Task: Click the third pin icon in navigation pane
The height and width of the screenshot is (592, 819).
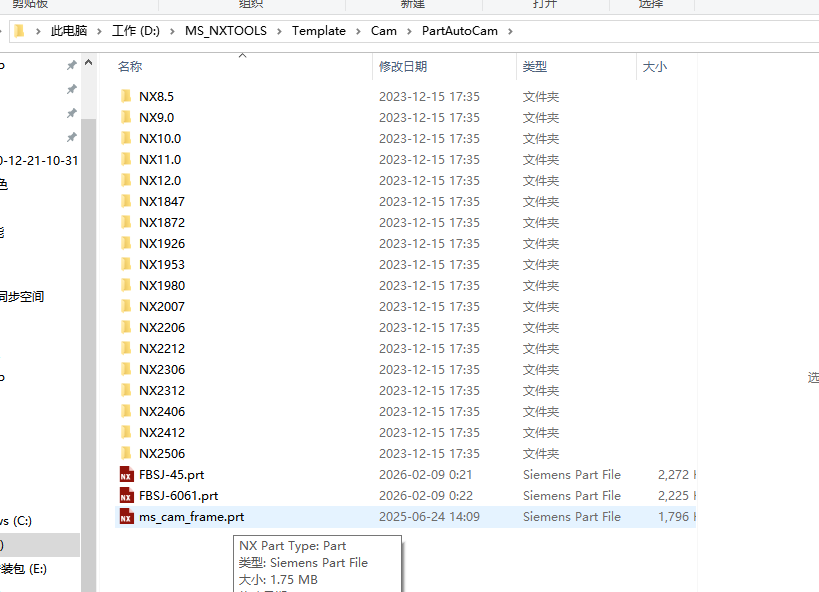Action: pos(72,113)
